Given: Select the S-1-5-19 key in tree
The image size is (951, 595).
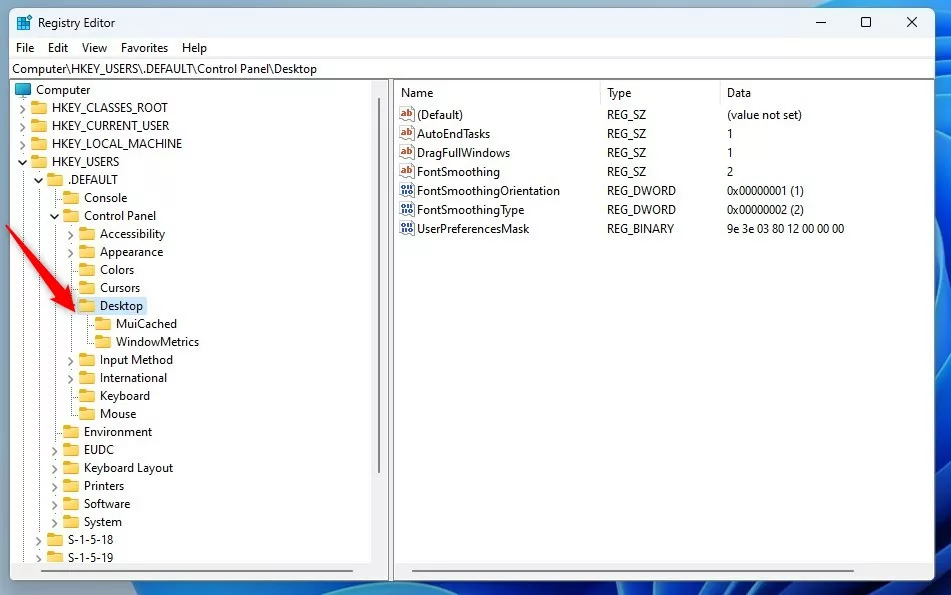Looking at the screenshot, I should point(90,558).
